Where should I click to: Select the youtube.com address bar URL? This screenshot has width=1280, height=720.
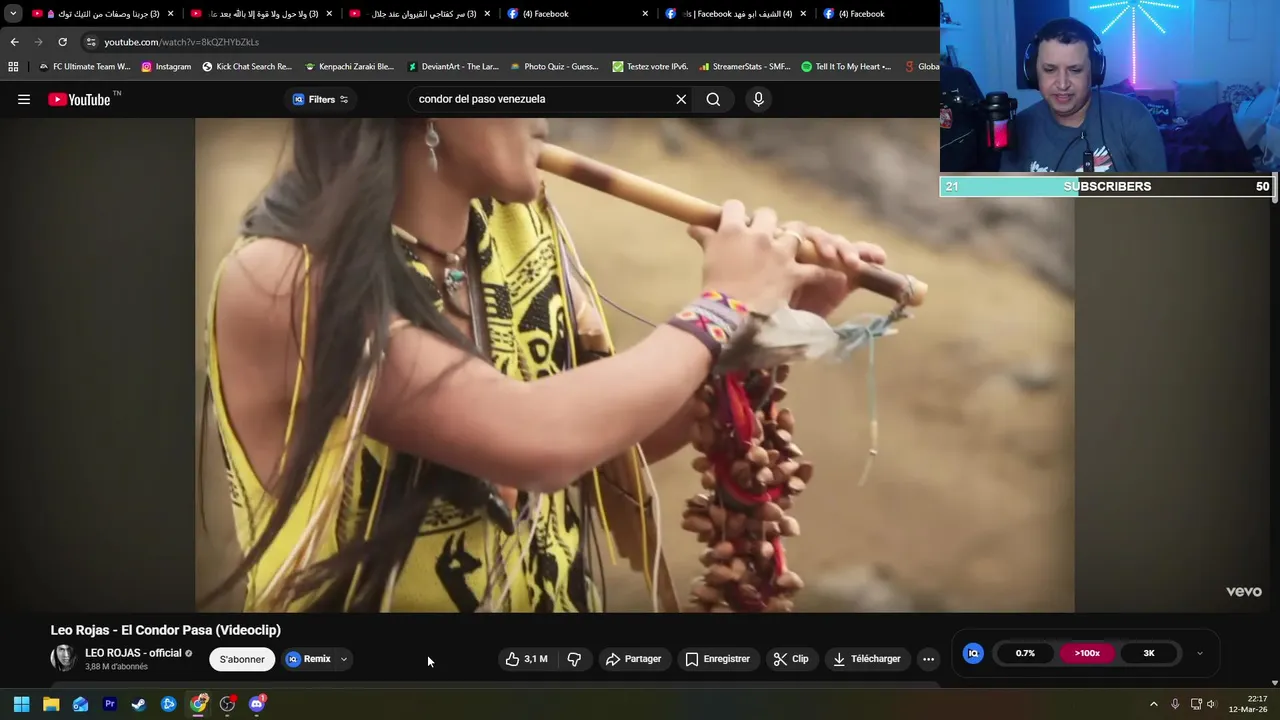[181, 42]
